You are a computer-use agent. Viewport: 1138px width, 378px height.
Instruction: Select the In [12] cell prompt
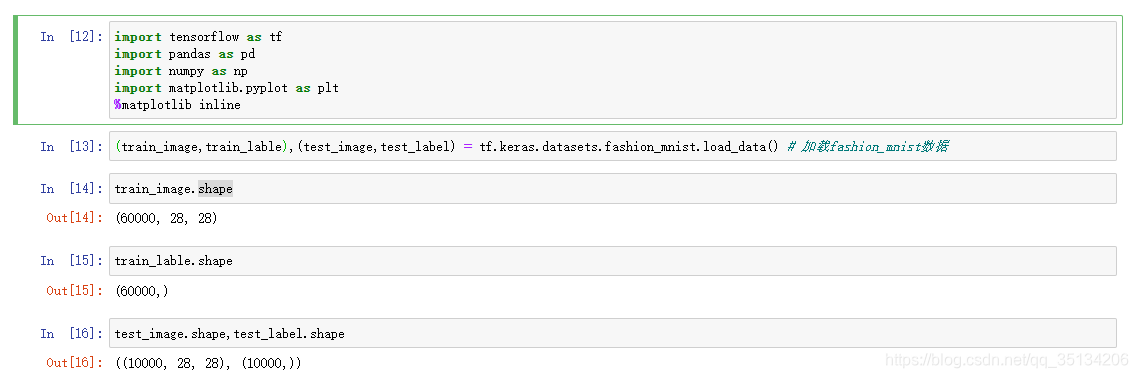(72, 36)
